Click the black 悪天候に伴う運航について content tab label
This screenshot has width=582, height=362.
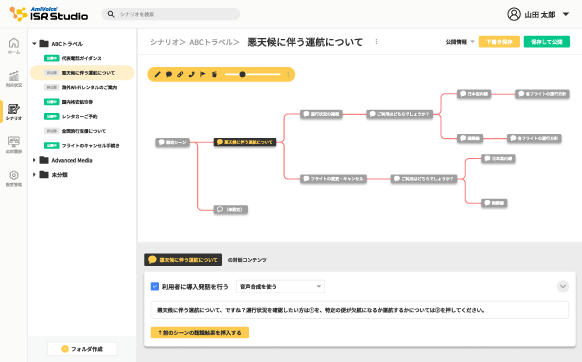[183, 260]
